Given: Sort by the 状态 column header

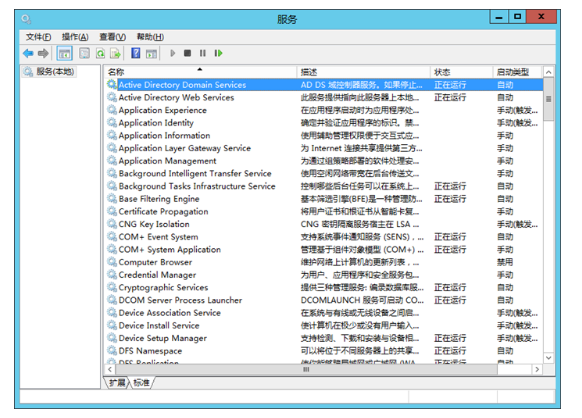Looking at the screenshot, I should coord(462,72).
